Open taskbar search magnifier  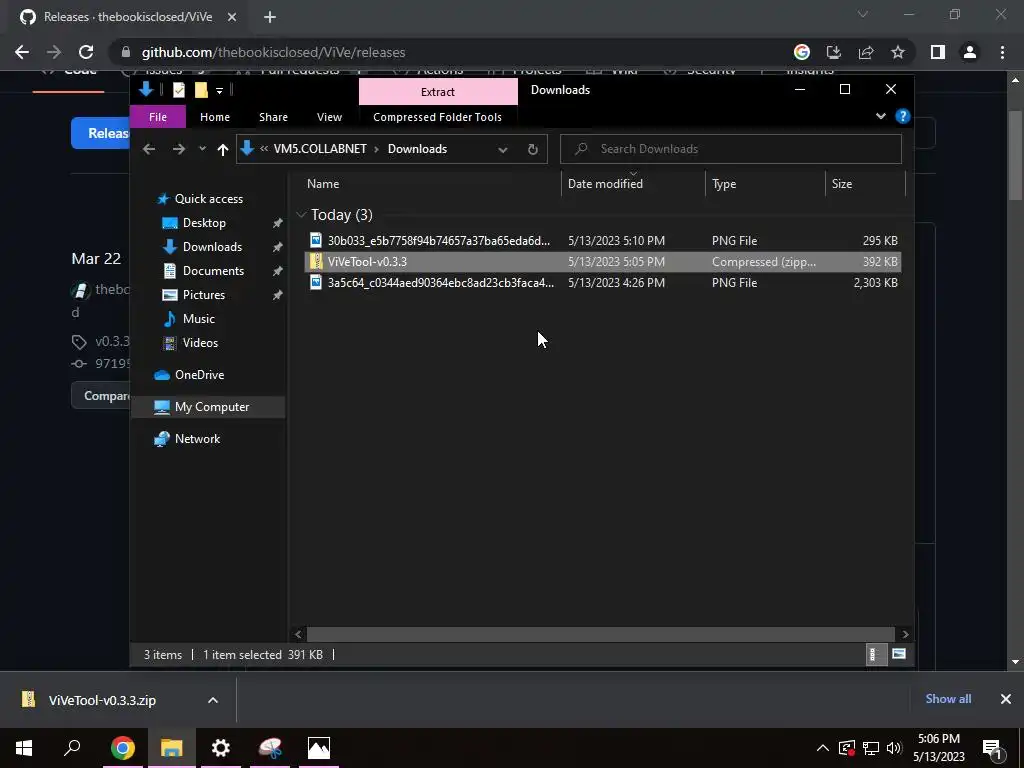[72, 748]
